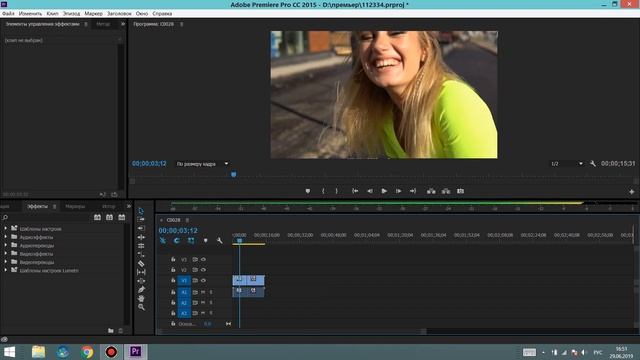Toggle Linked Selection in timeline
This screenshot has height=360, width=640.
(191, 241)
